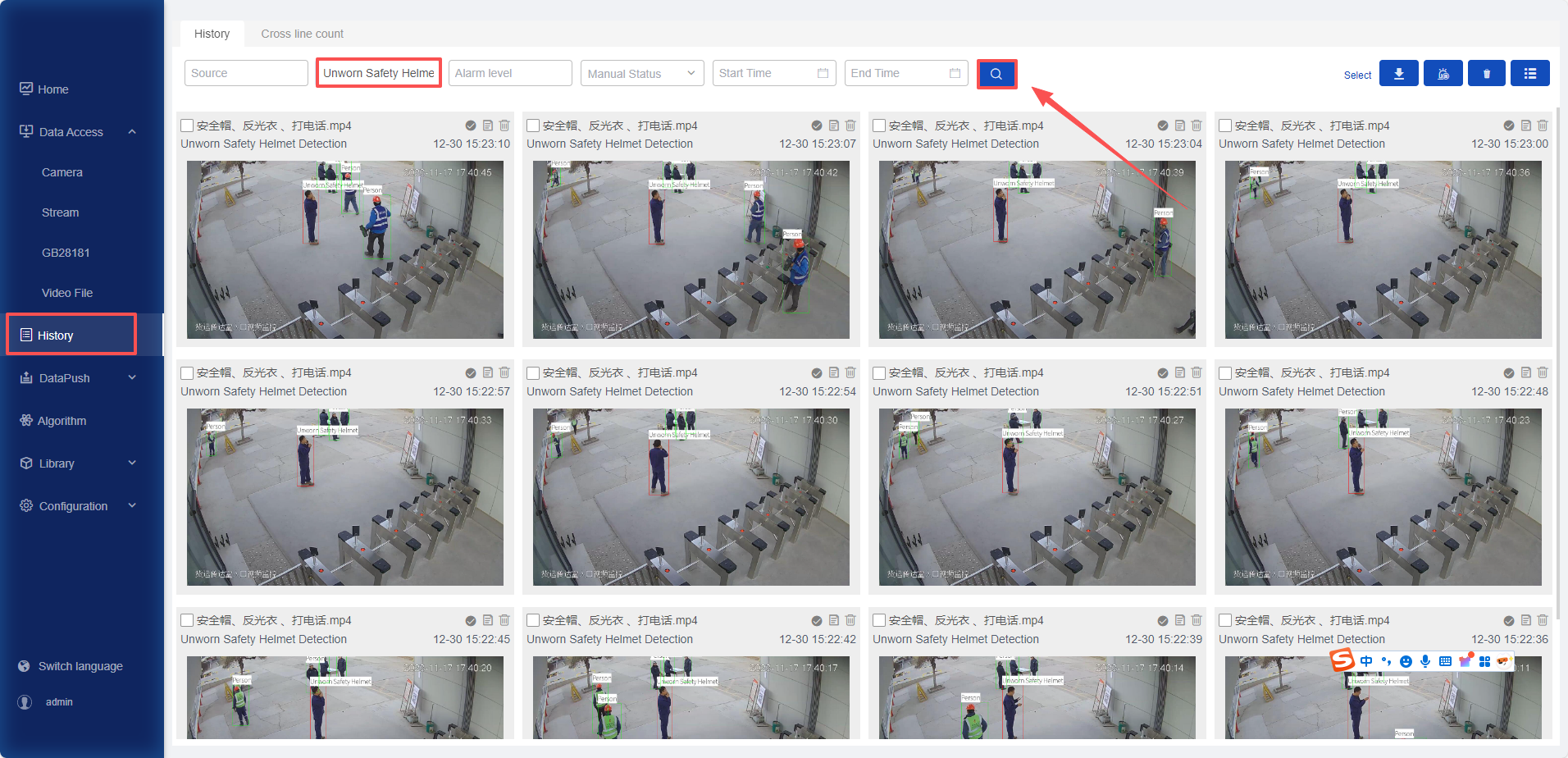Screen dimensions: 1568x758
Task: Click the Select link
Action: pos(1357,75)
